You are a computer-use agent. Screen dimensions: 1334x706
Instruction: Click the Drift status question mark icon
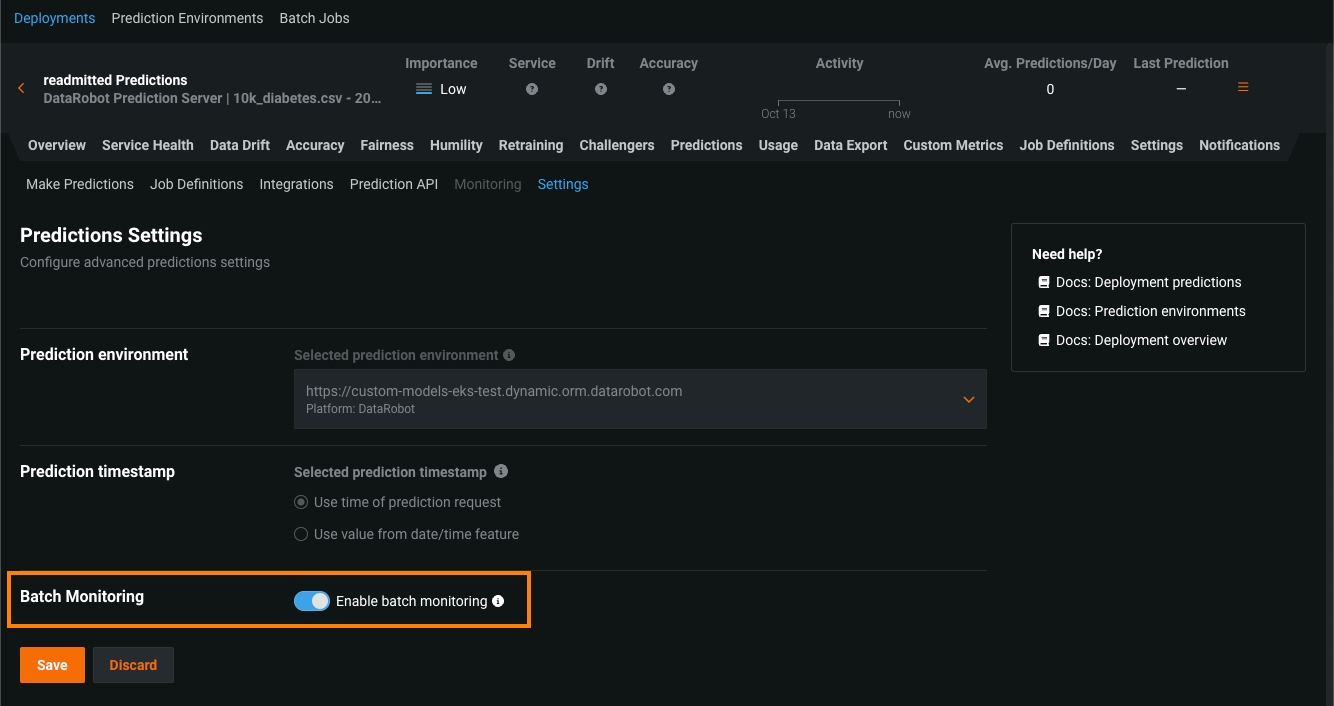point(601,89)
